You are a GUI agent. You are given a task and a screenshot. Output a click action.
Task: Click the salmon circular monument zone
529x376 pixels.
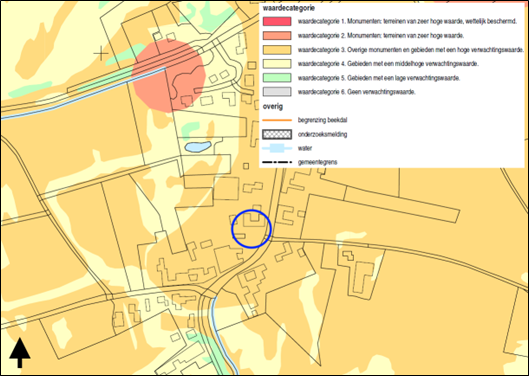pyautogui.click(x=168, y=76)
